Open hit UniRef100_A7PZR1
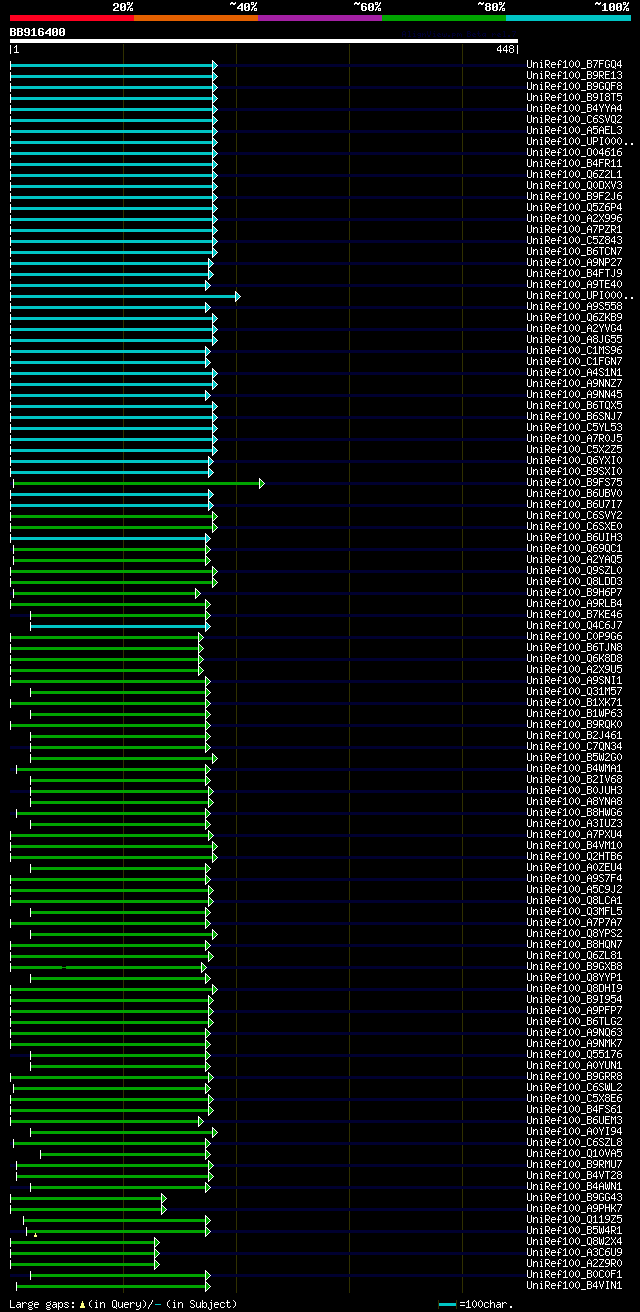 point(574,230)
